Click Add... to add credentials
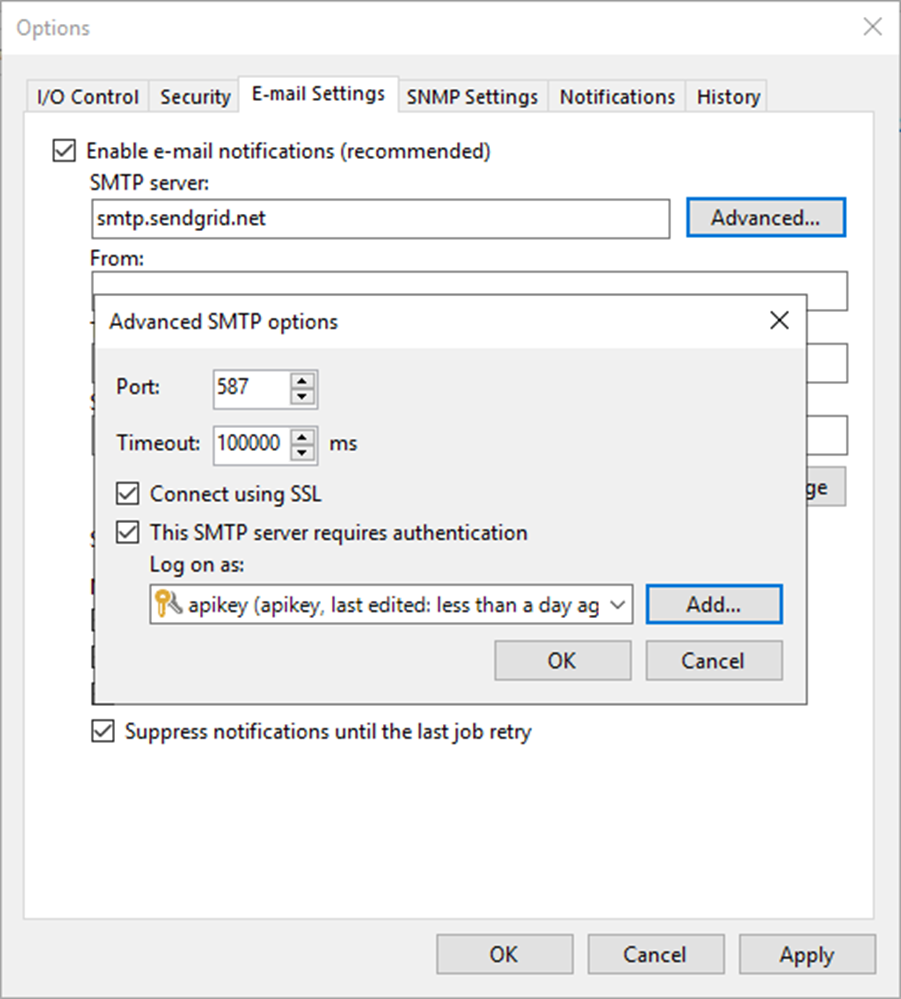The height and width of the screenshot is (999, 901). pyautogui.click(x=714, y=604)
